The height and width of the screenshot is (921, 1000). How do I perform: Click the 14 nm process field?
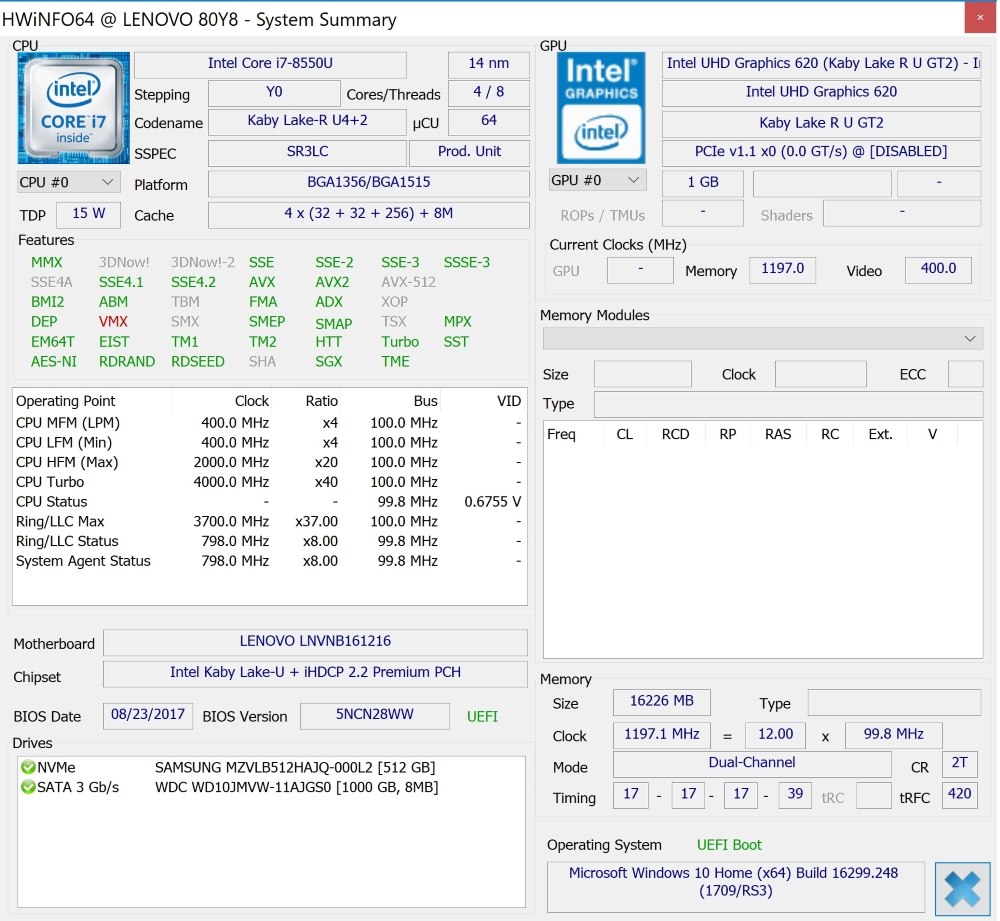(489, 64)
